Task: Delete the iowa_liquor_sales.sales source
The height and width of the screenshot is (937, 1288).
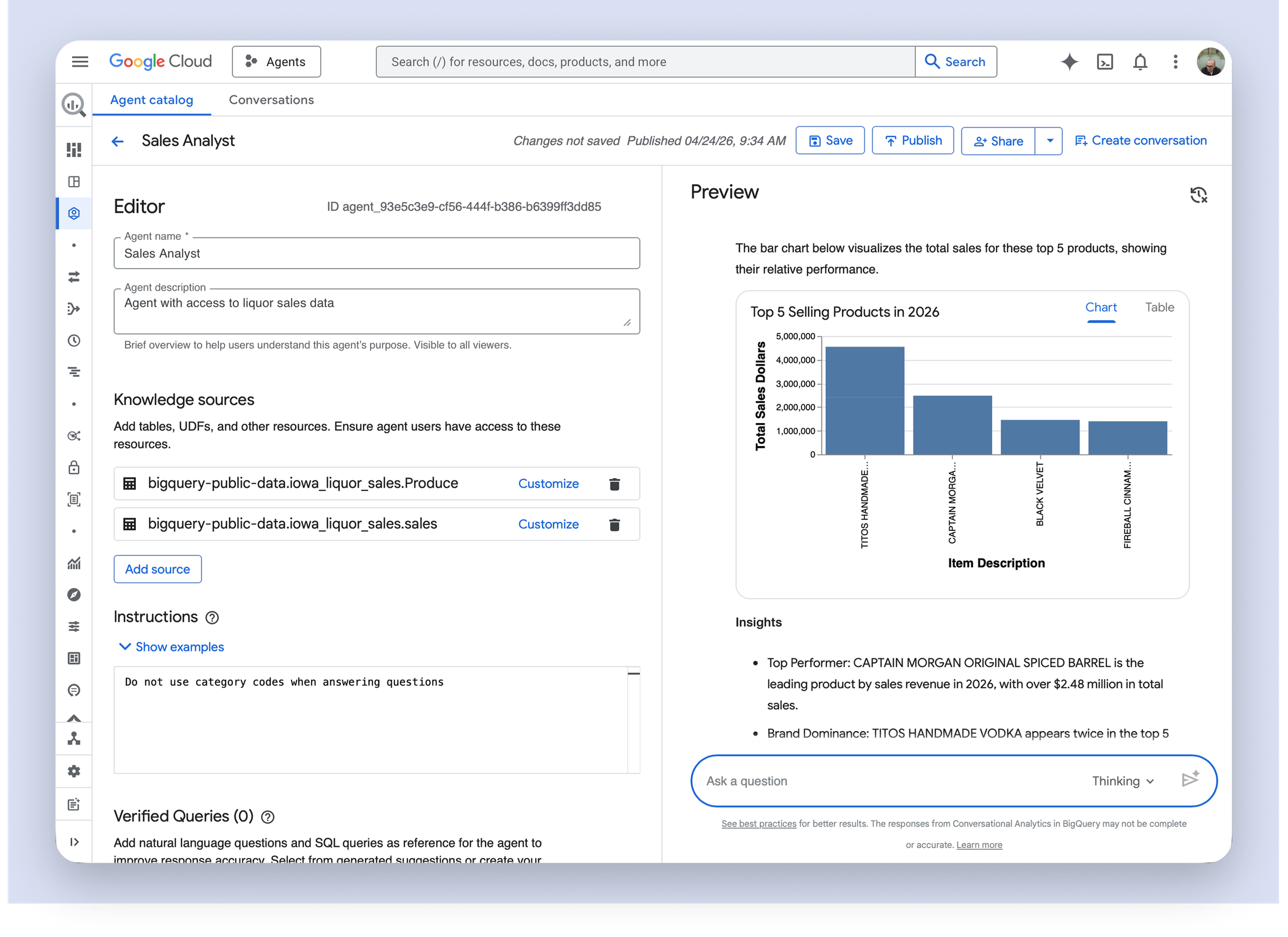Action: [614, 524]
